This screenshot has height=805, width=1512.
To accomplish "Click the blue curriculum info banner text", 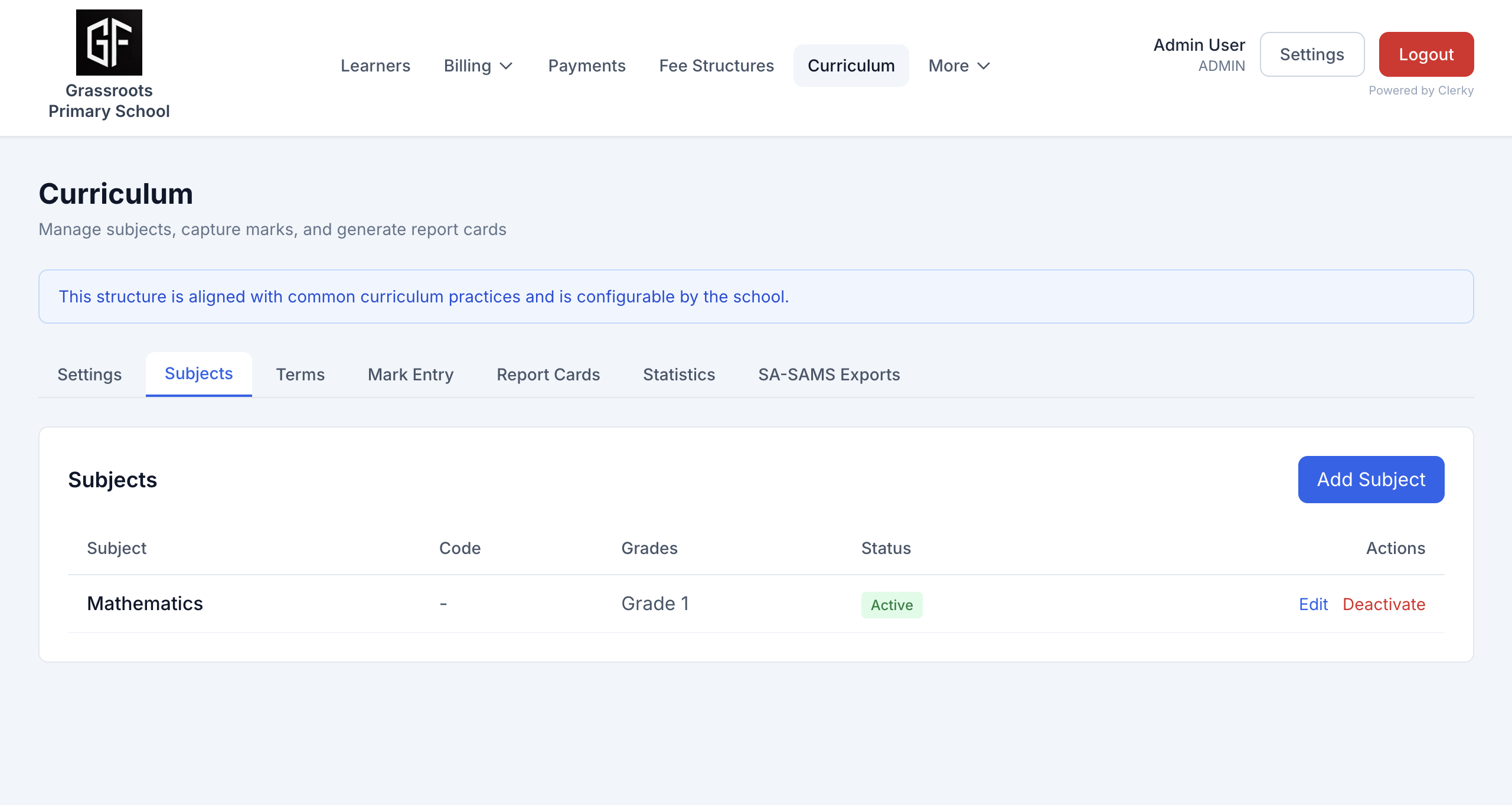I will [x=424, y=296].
